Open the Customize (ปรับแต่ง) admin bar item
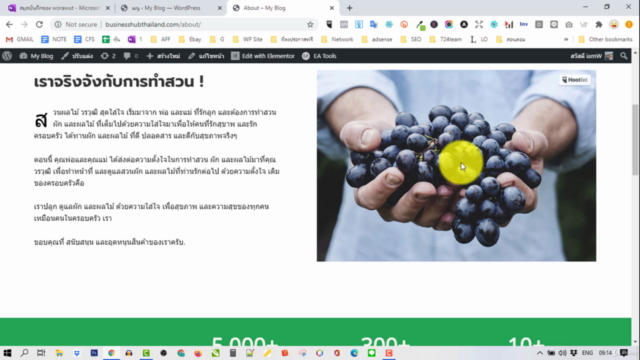 (x=77, y=56)
